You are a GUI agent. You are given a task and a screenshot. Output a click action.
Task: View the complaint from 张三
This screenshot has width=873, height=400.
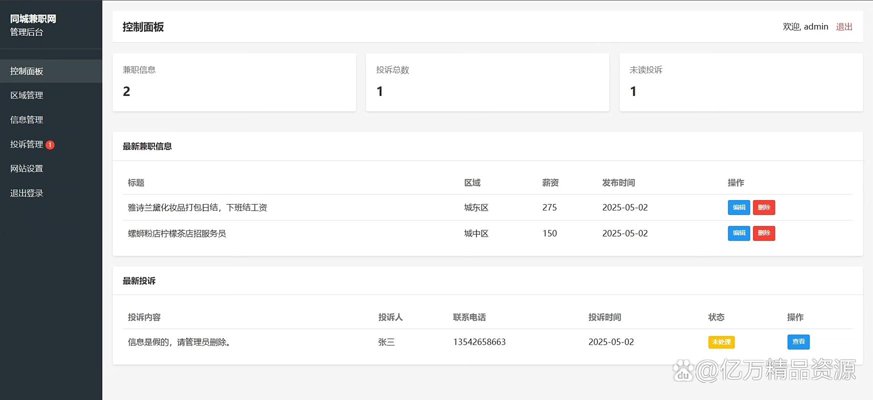(798, 342)
